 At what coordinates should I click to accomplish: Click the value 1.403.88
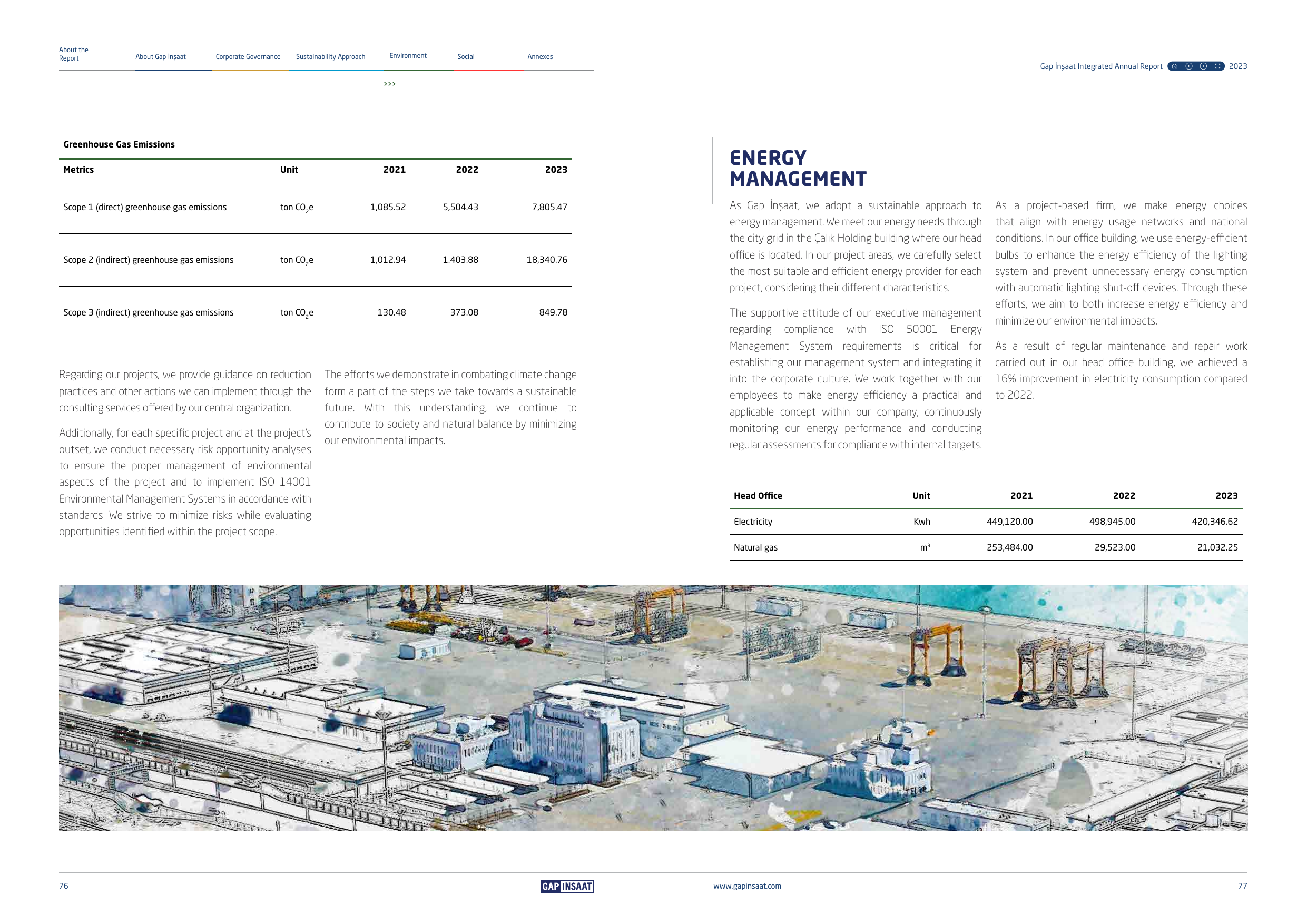pos(460,259)
